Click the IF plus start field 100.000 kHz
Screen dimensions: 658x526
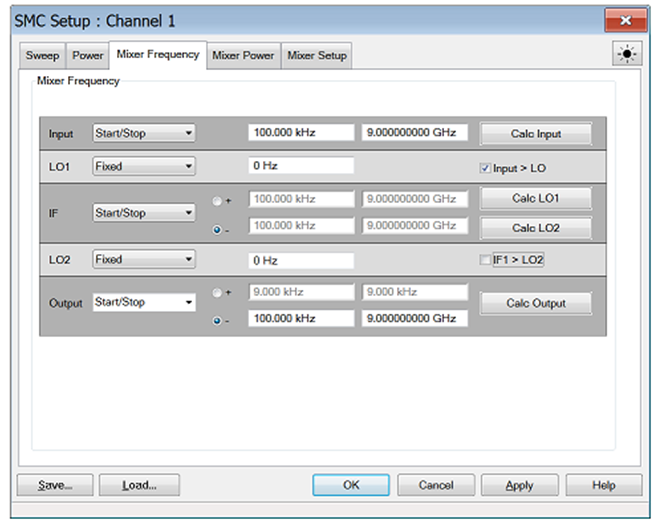pyautogui.click(x=301, y=199)
